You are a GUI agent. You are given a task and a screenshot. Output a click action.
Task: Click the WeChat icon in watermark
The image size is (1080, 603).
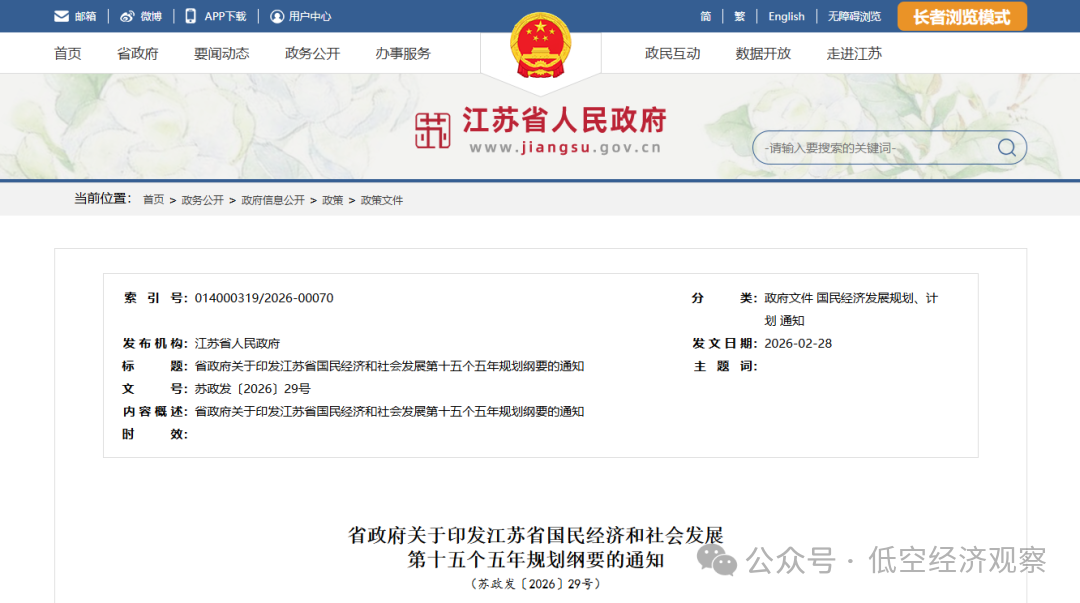pyautogui.click(x=717, y=560)
